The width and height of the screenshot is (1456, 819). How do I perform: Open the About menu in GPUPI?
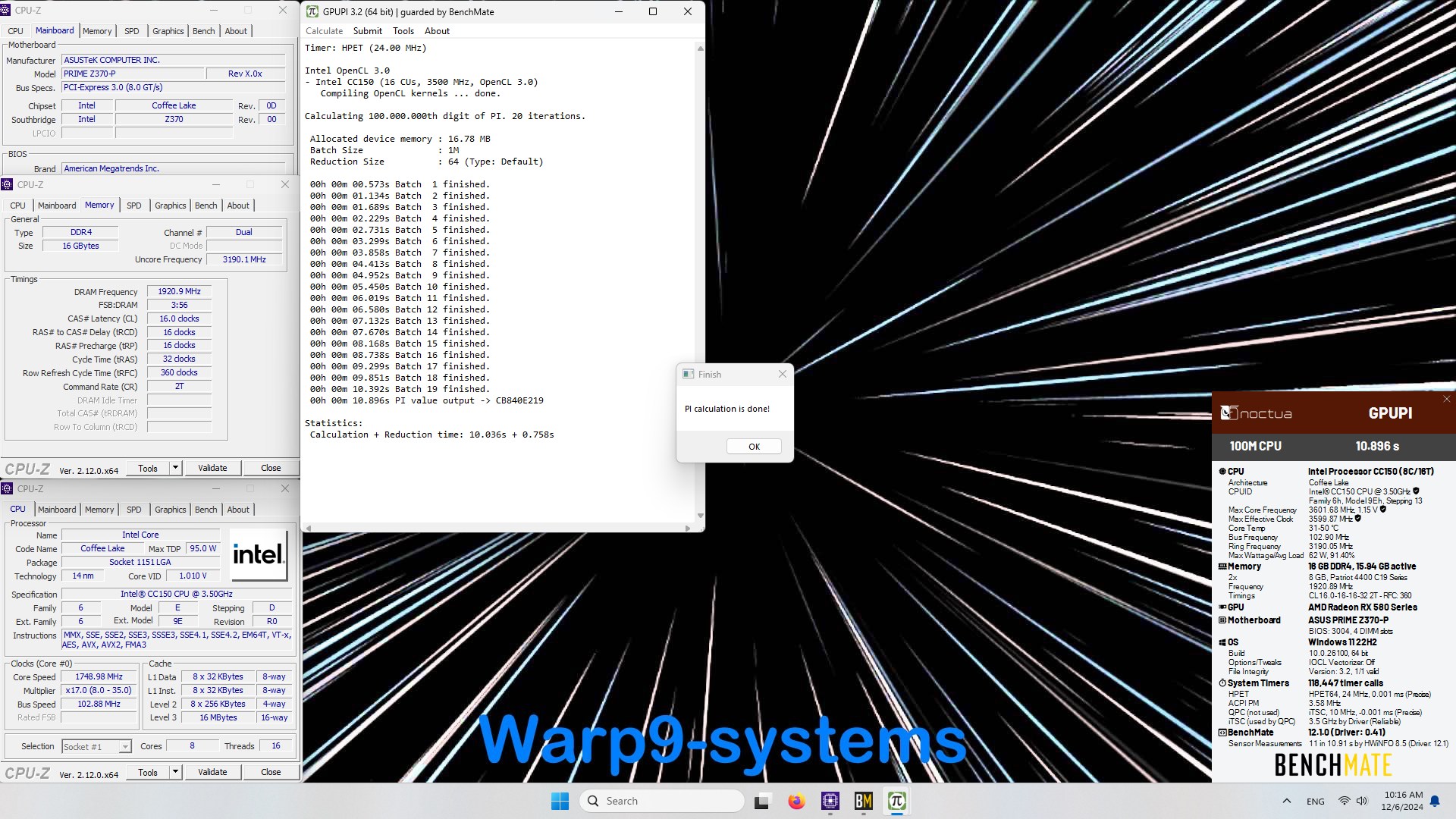click(x=437, y=31)
